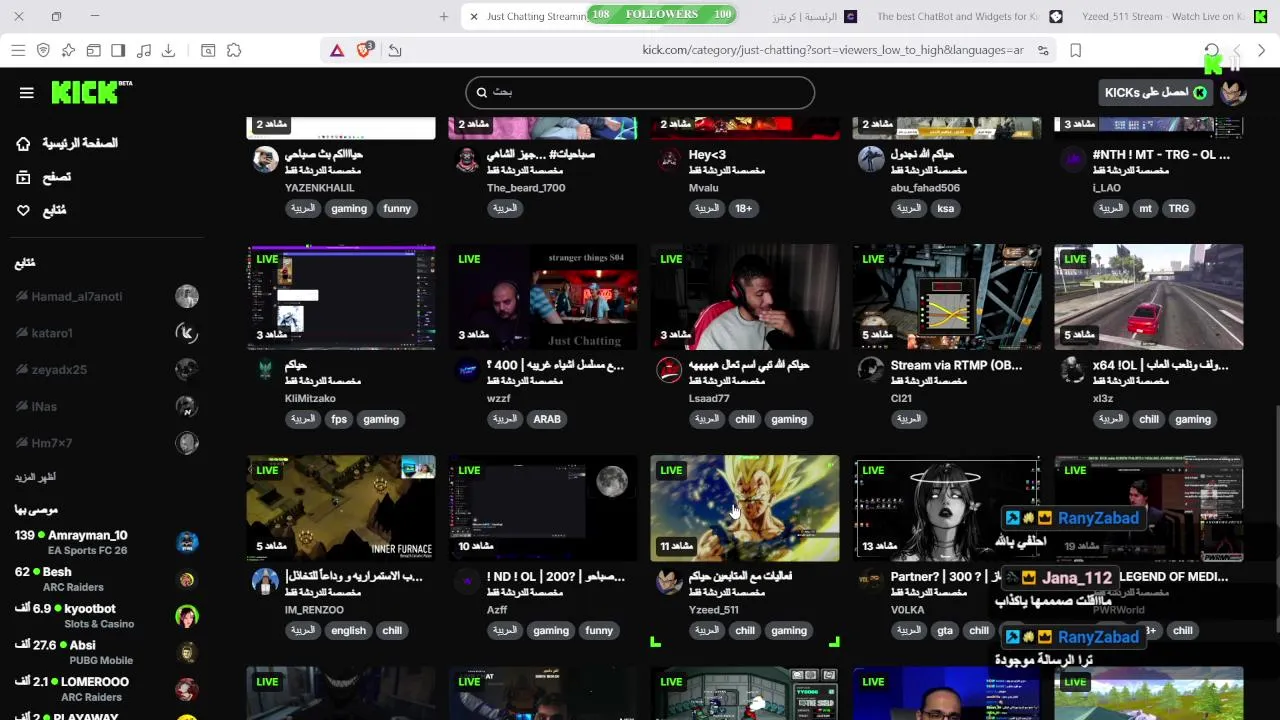Click the احصل على KICKs button
This screenshot has width=1280, height=720.
(1155, 92)
